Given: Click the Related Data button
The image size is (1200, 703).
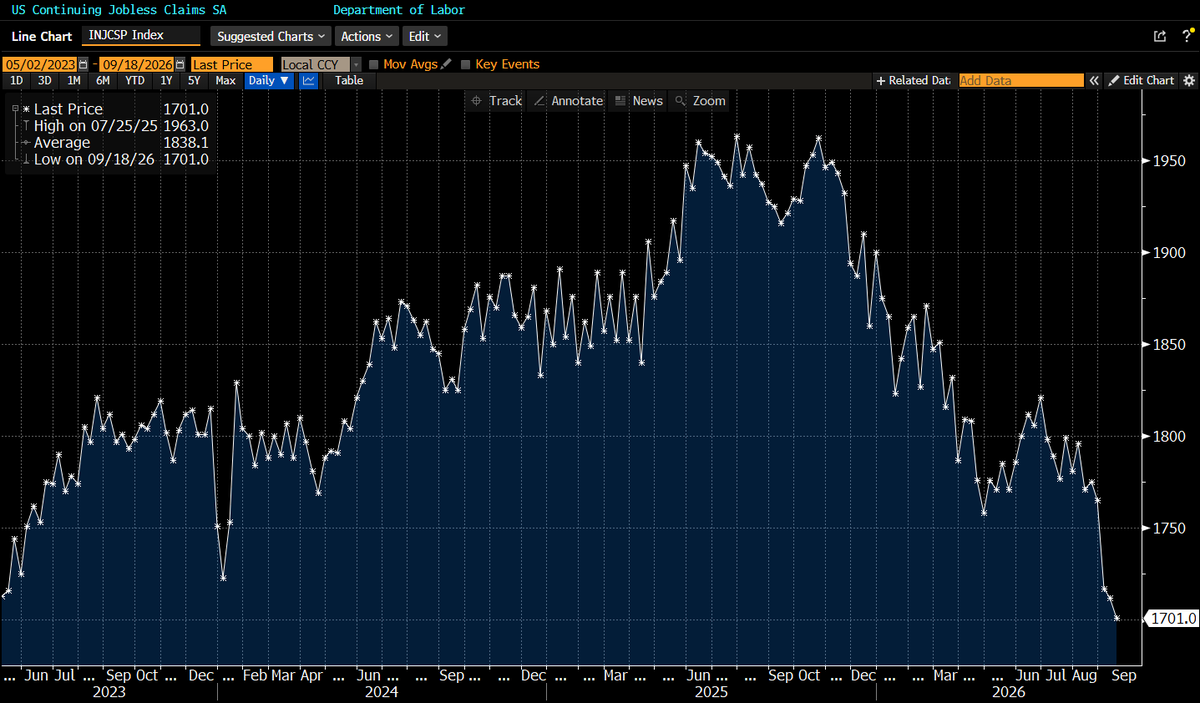Looking at the screenshot, I should [913, 80].
